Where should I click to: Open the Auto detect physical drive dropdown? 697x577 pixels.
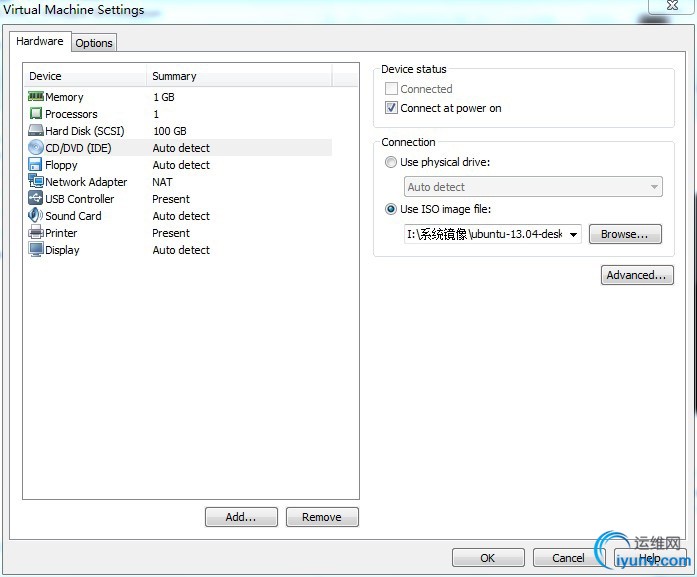coord(533,187)
